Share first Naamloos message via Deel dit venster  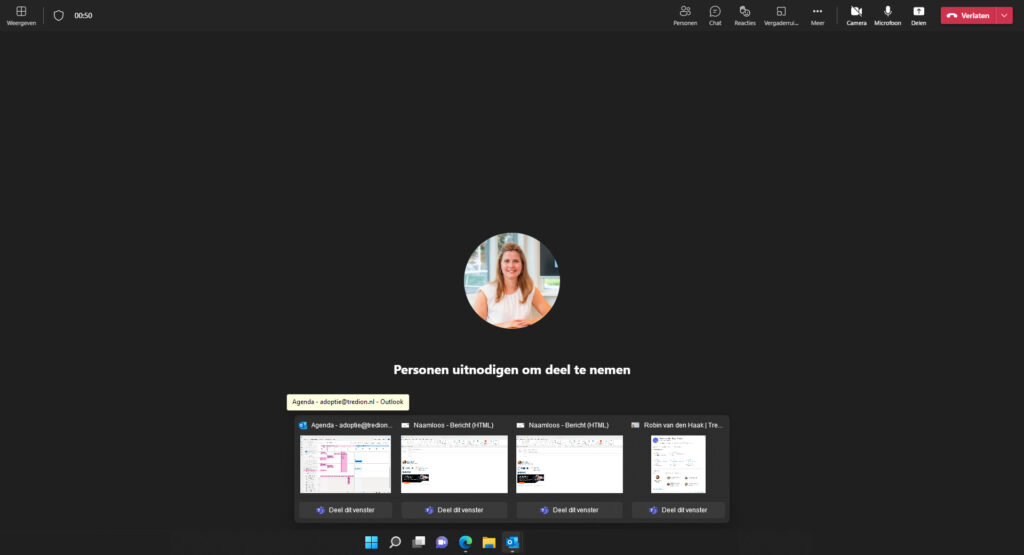tap(454, 510)
